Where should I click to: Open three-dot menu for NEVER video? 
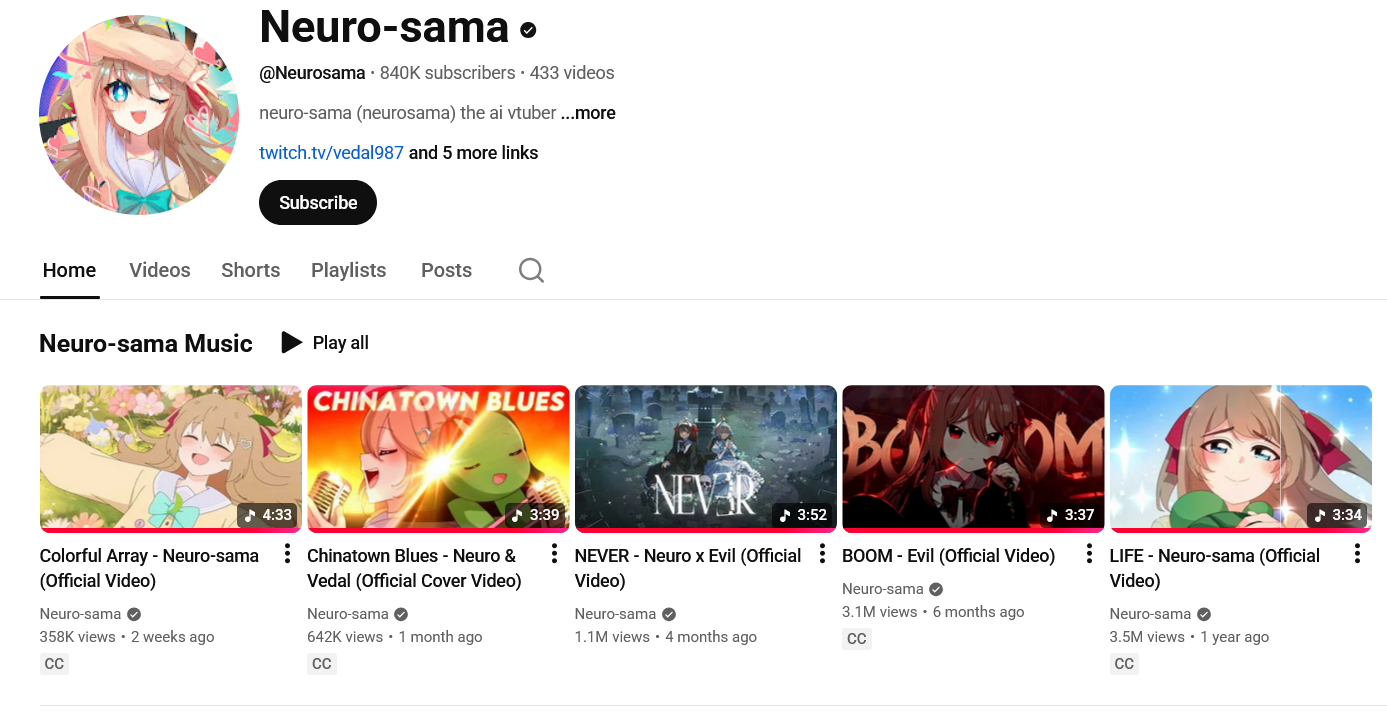(x=822, y=554)
